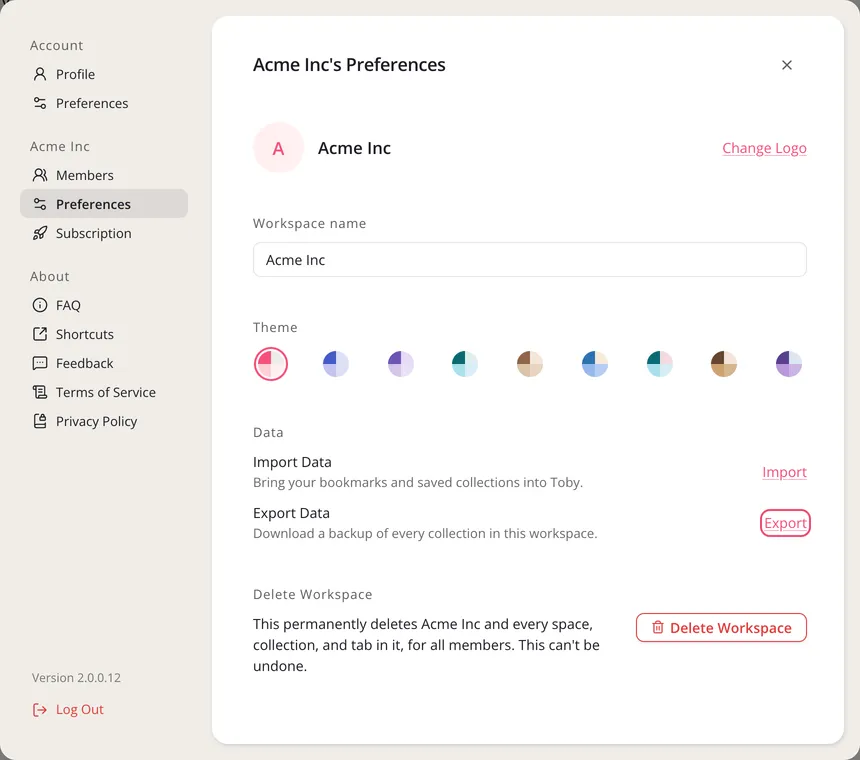Open Profile settings

tap(75, 74)
